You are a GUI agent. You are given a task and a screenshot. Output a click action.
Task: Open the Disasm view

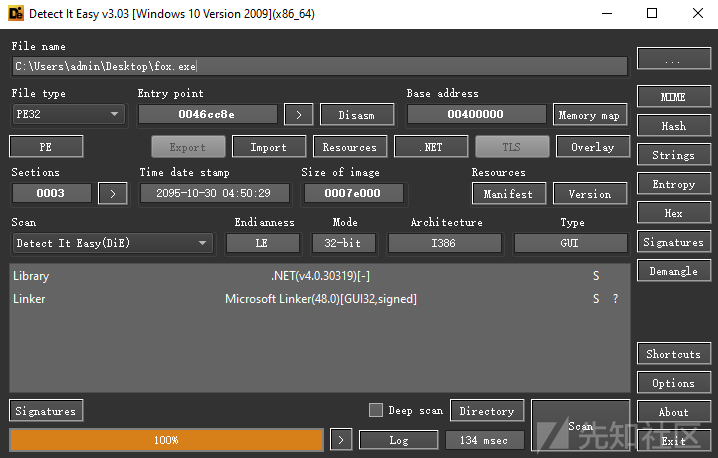pos(357,115)
